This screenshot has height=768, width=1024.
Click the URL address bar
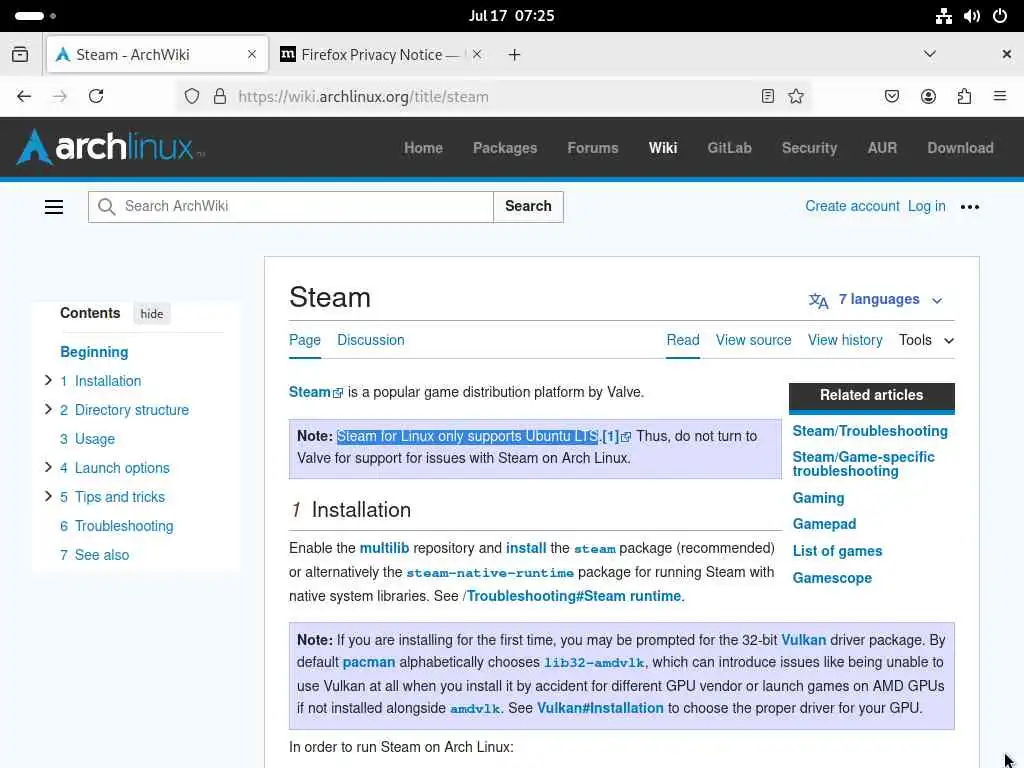point(496,97)
